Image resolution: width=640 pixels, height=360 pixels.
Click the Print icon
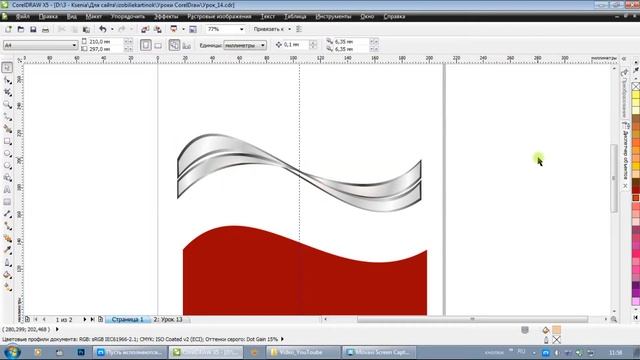click(x=45, y=29)
